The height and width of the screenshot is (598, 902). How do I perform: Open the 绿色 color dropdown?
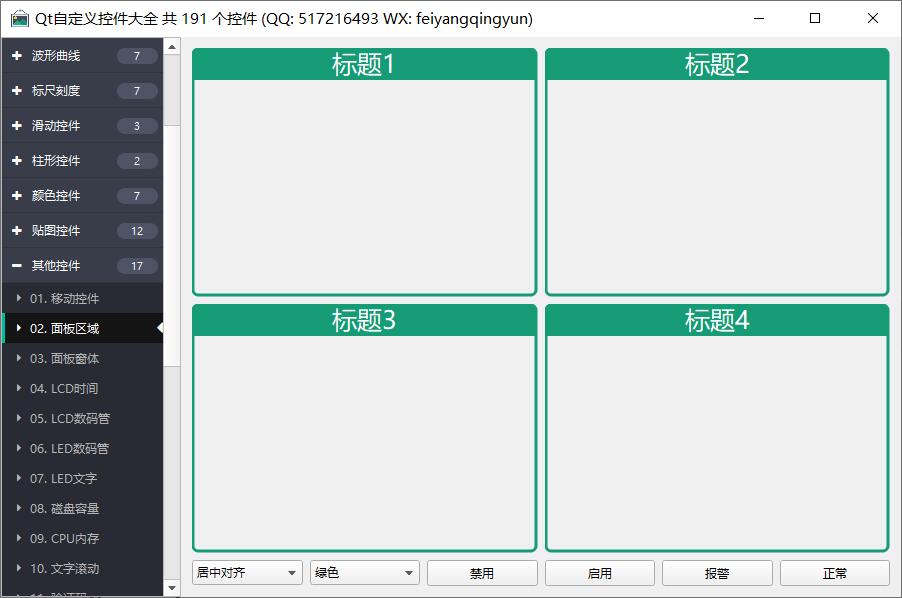click(365, 573)
